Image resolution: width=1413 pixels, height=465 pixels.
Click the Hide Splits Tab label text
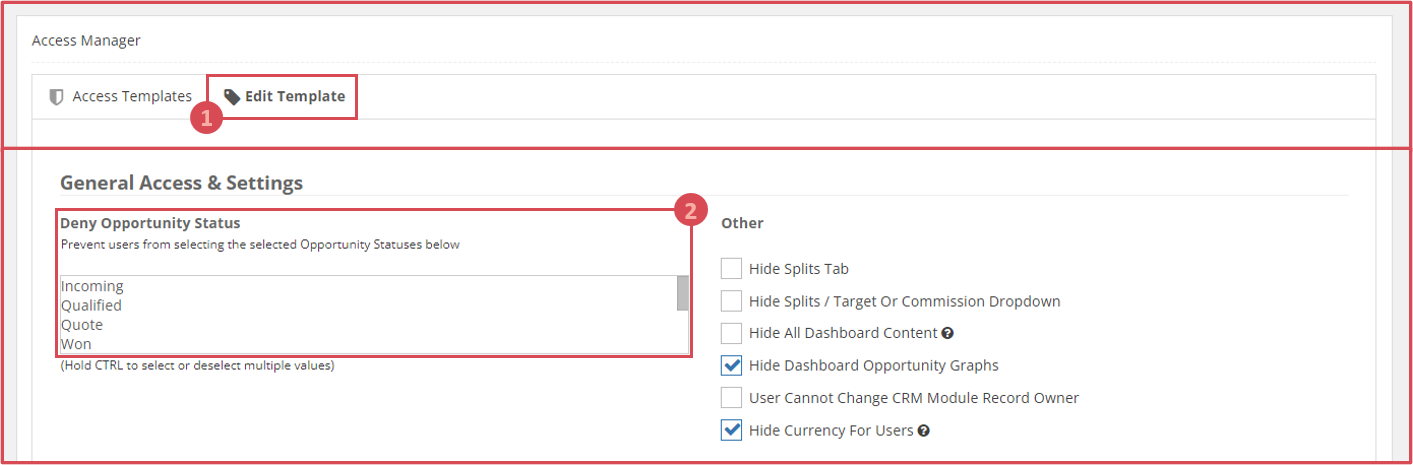(799, 269)
